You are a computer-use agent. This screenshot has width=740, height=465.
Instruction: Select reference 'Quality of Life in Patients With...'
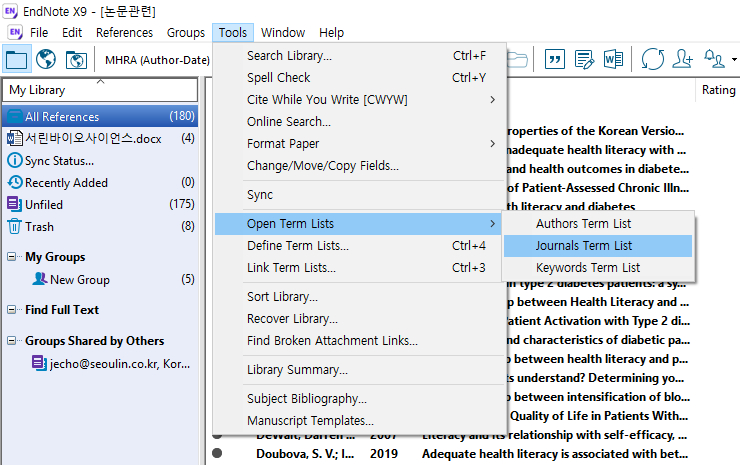[x=598, y=416]
